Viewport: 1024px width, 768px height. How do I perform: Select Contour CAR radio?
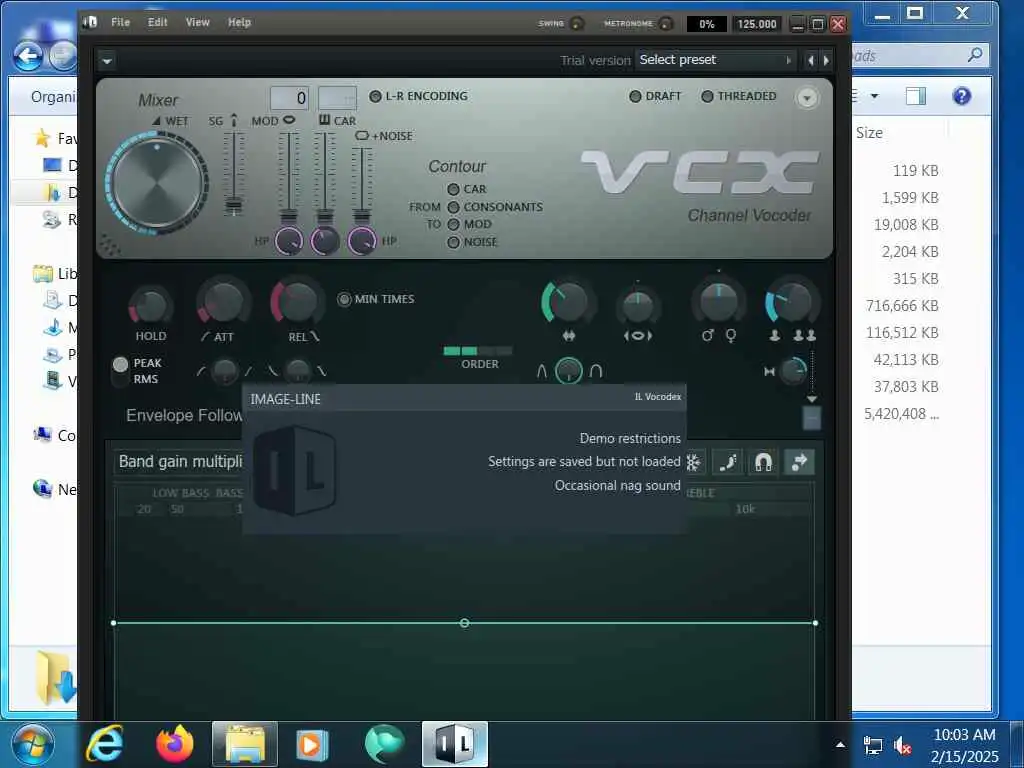coord(453,189)
